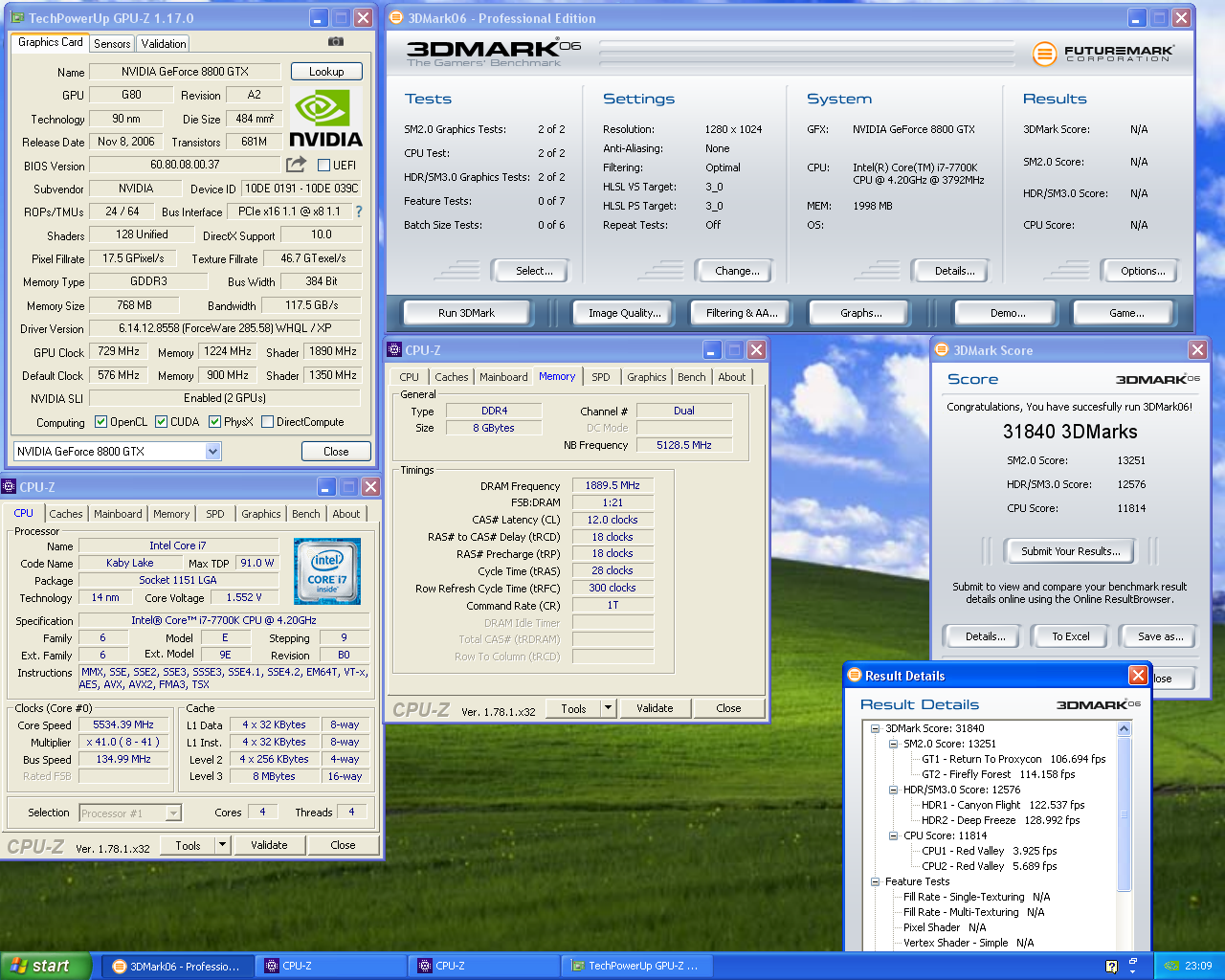The width and height of the screenshot is (1225, 980).
Task: Open Tools dropdown arrow in CPU-Z CPU window
Action: (x=222, y=845)
